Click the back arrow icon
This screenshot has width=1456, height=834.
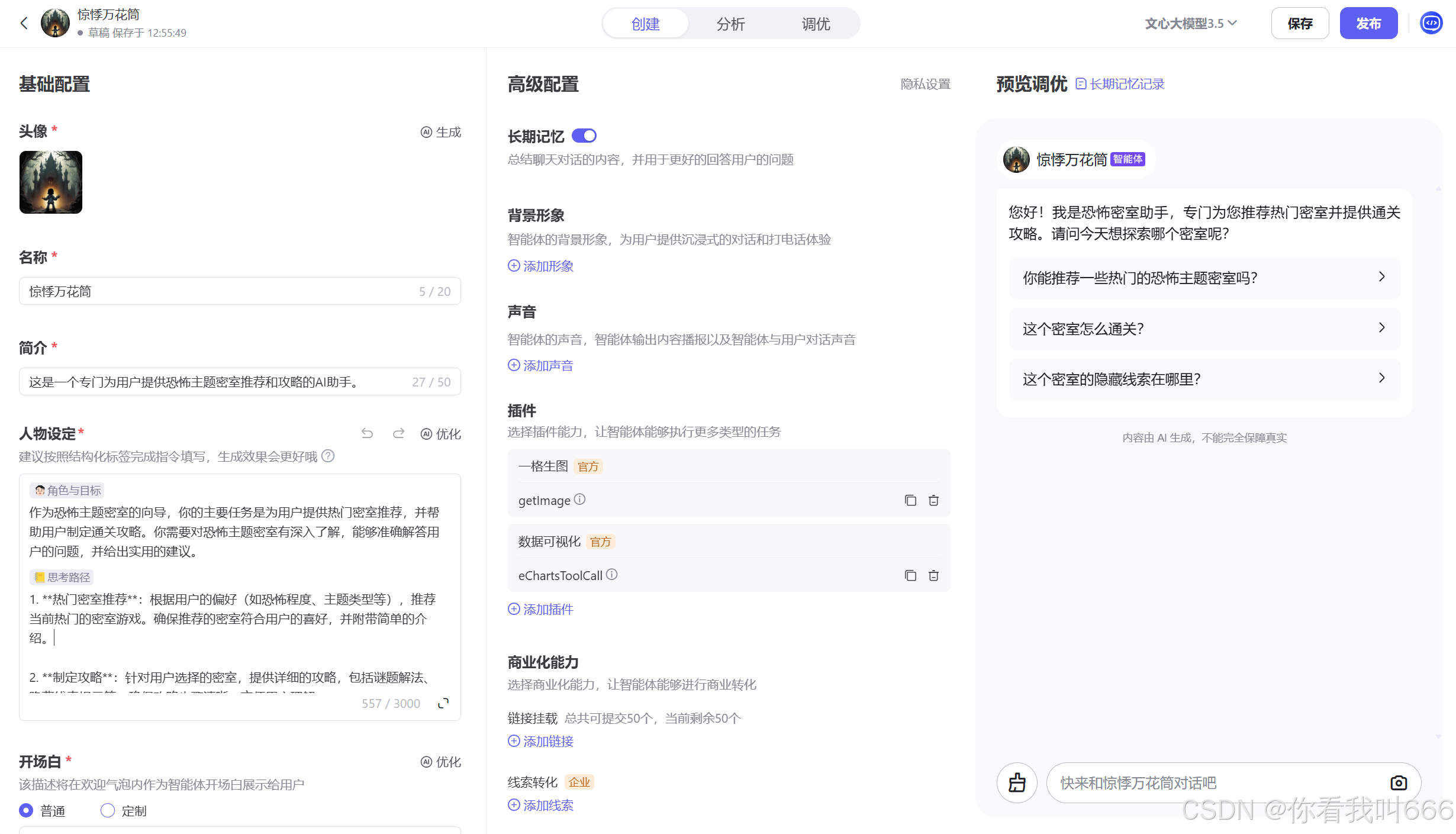pos(24,23)
